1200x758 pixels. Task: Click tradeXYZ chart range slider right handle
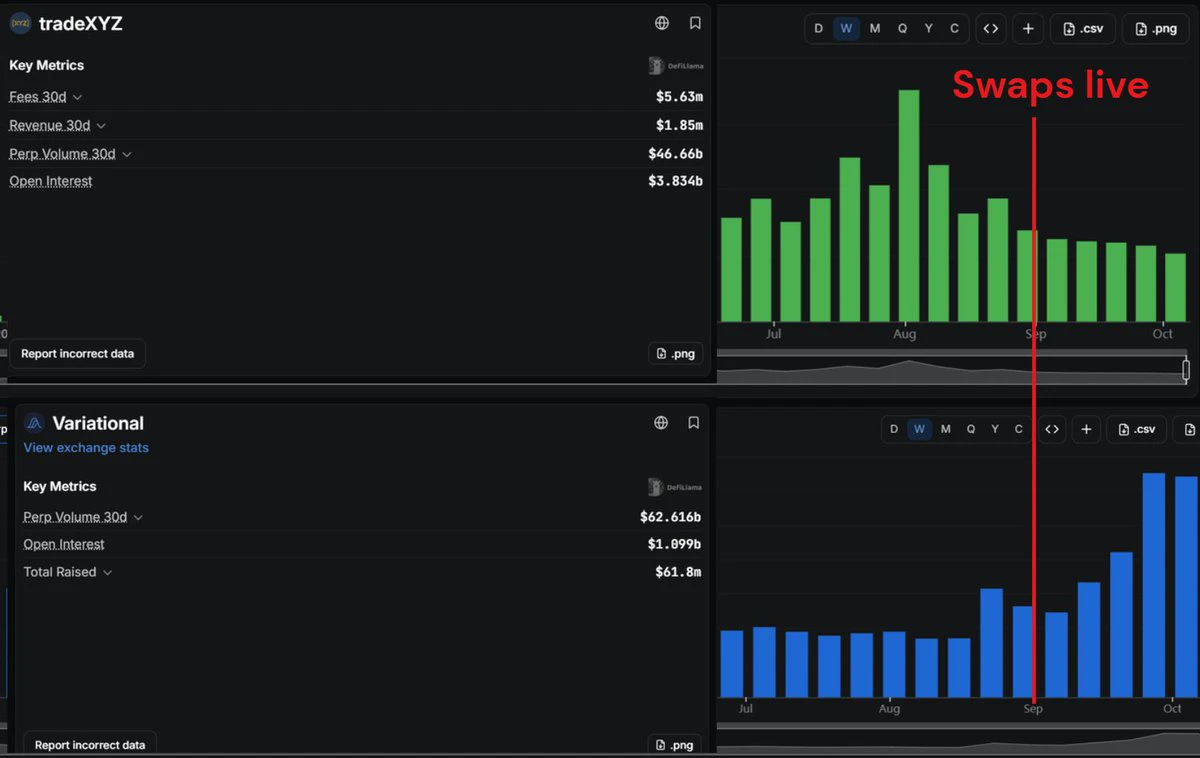point(1186,370)
